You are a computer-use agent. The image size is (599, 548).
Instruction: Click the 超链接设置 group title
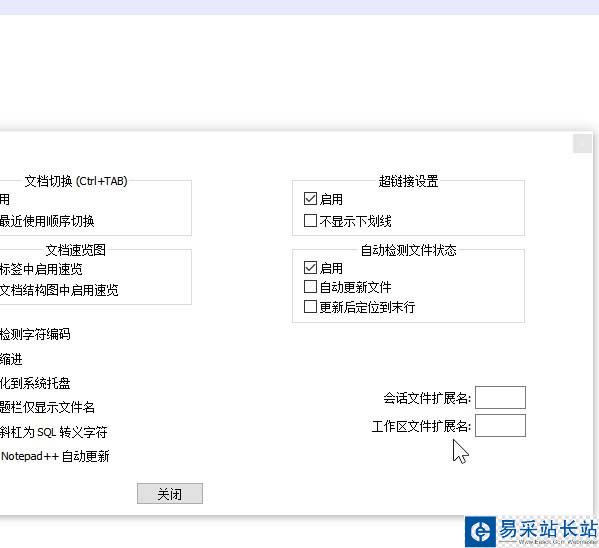pyautogui.click(x=408, y=181)
